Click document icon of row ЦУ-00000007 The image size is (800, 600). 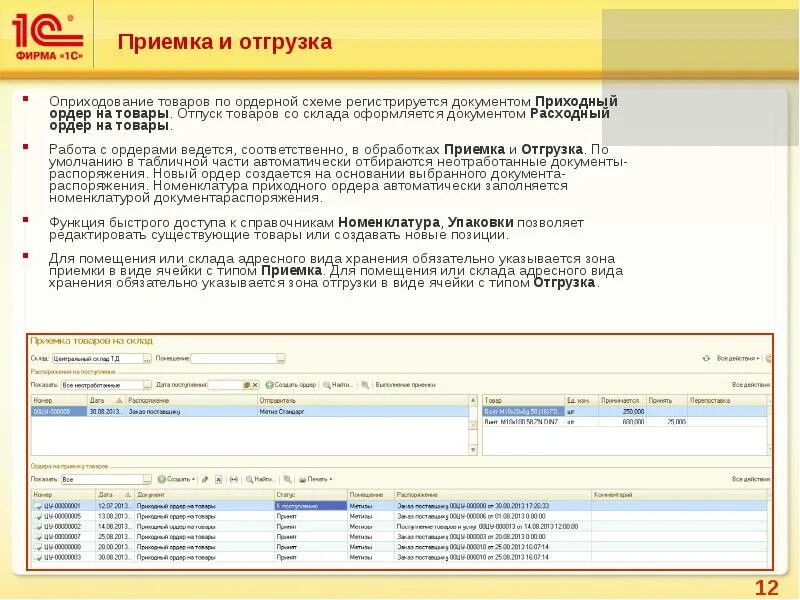pos(37,537)
